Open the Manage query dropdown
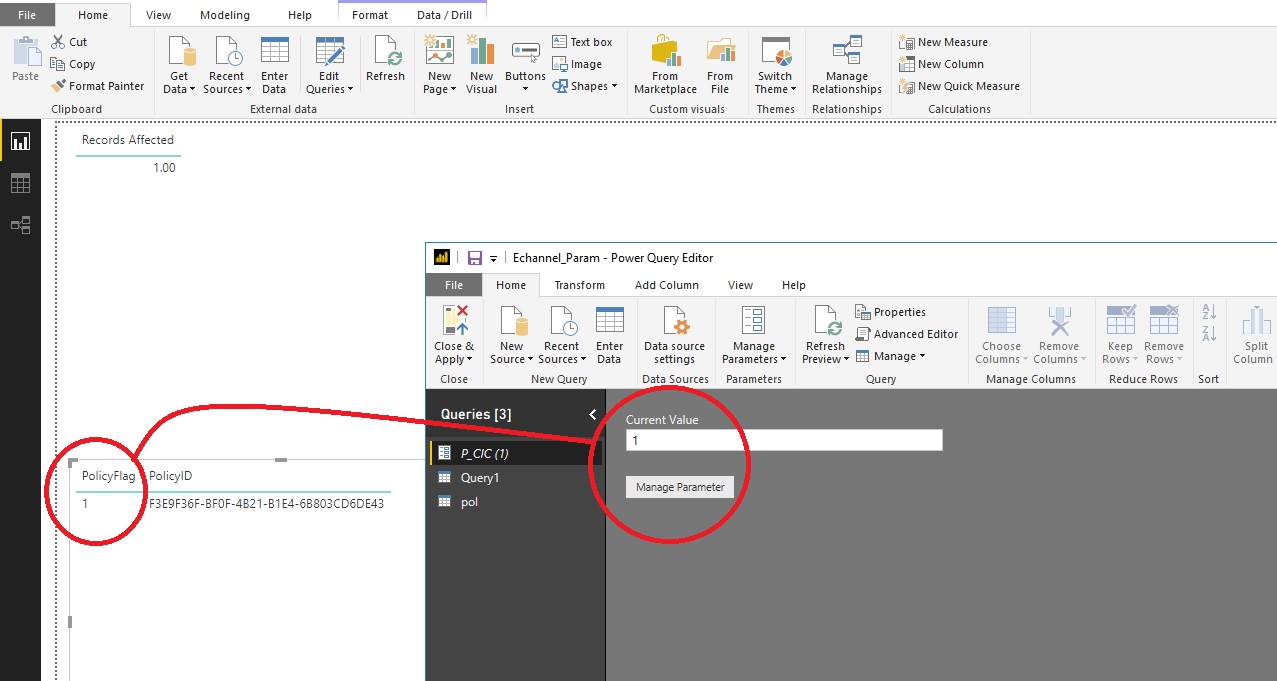 (890, 356)
